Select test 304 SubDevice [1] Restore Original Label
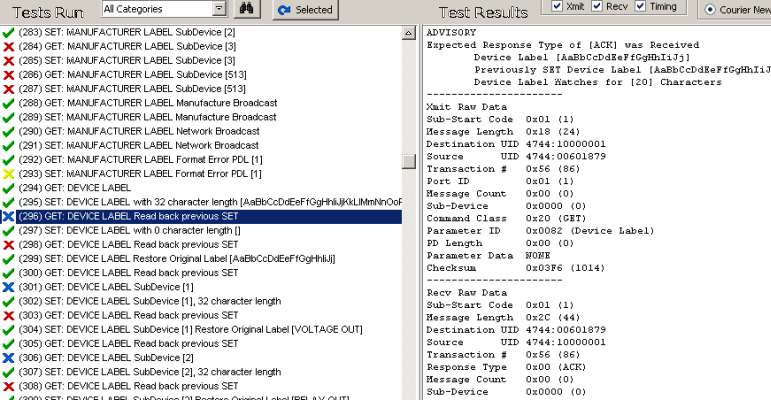Viewport: 771px width, 400px height. coord(178,329)
